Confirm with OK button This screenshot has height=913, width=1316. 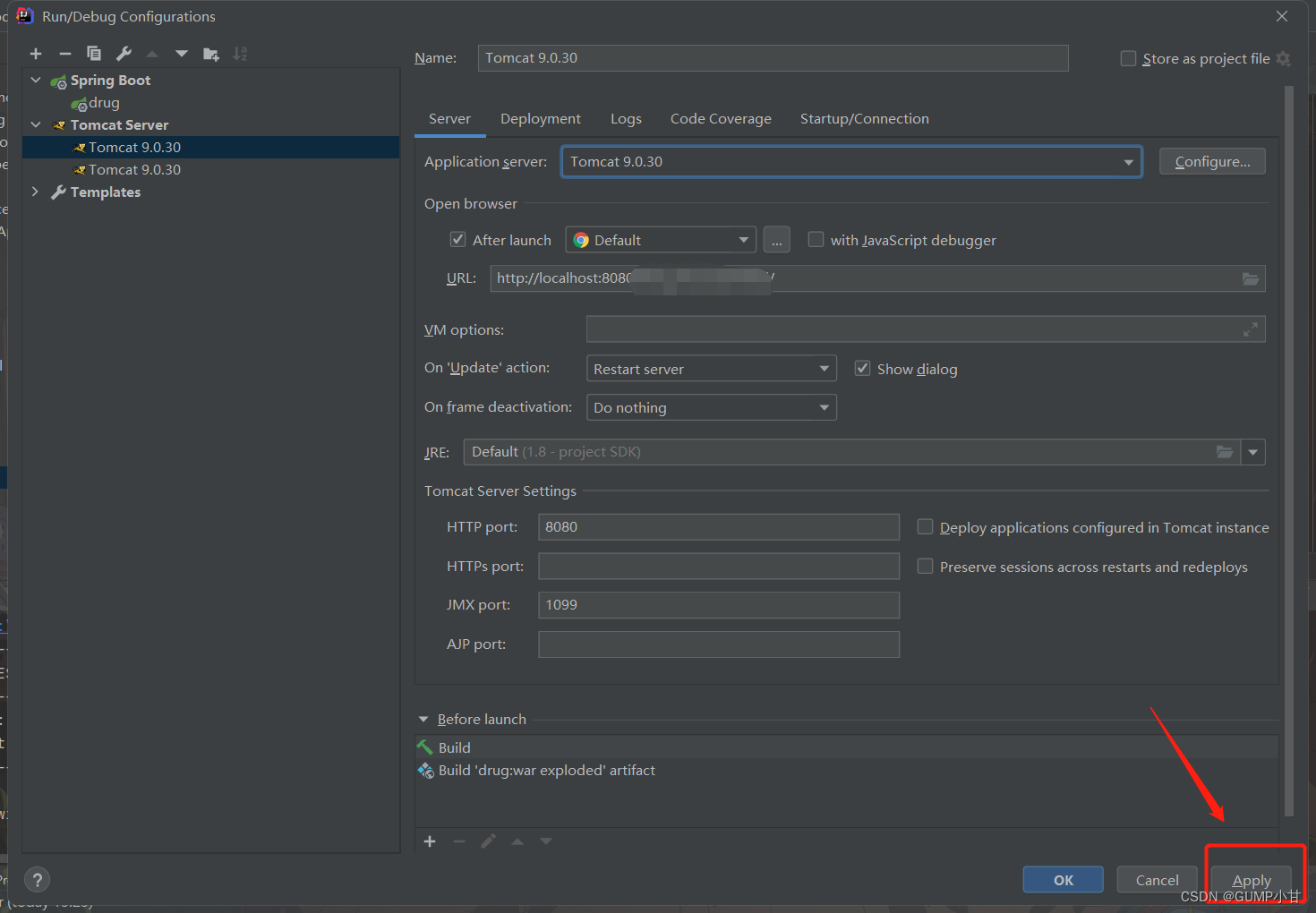1064,880
